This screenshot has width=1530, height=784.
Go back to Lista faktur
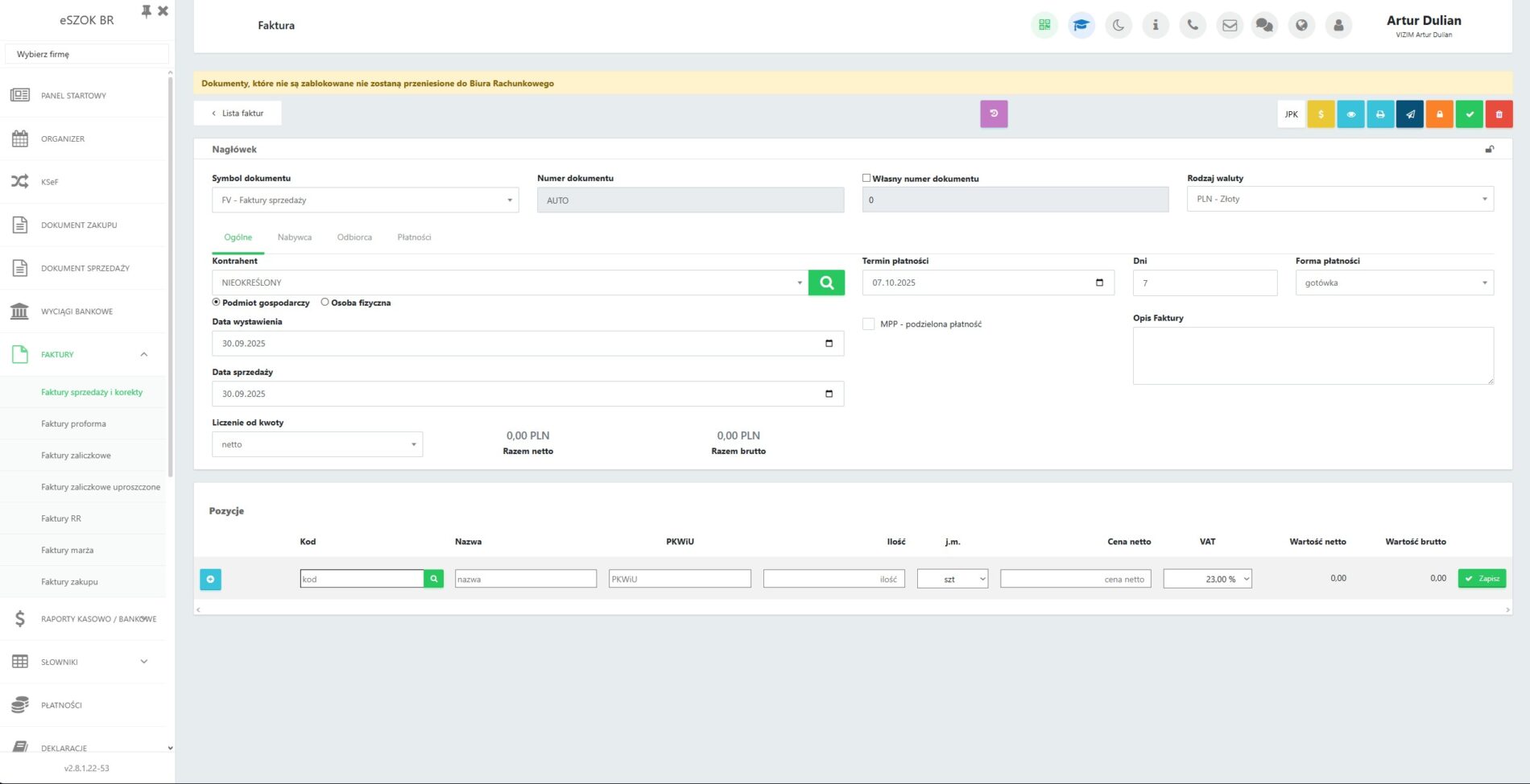click(x=238, y=113)
